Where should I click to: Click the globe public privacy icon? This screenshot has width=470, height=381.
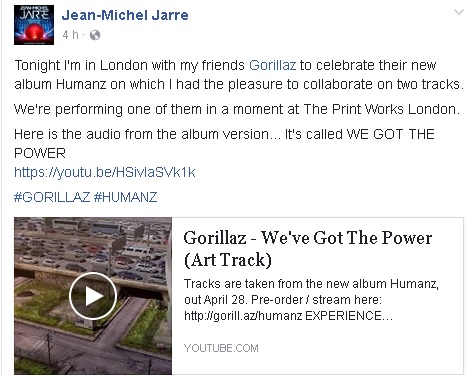coord(95,35)
